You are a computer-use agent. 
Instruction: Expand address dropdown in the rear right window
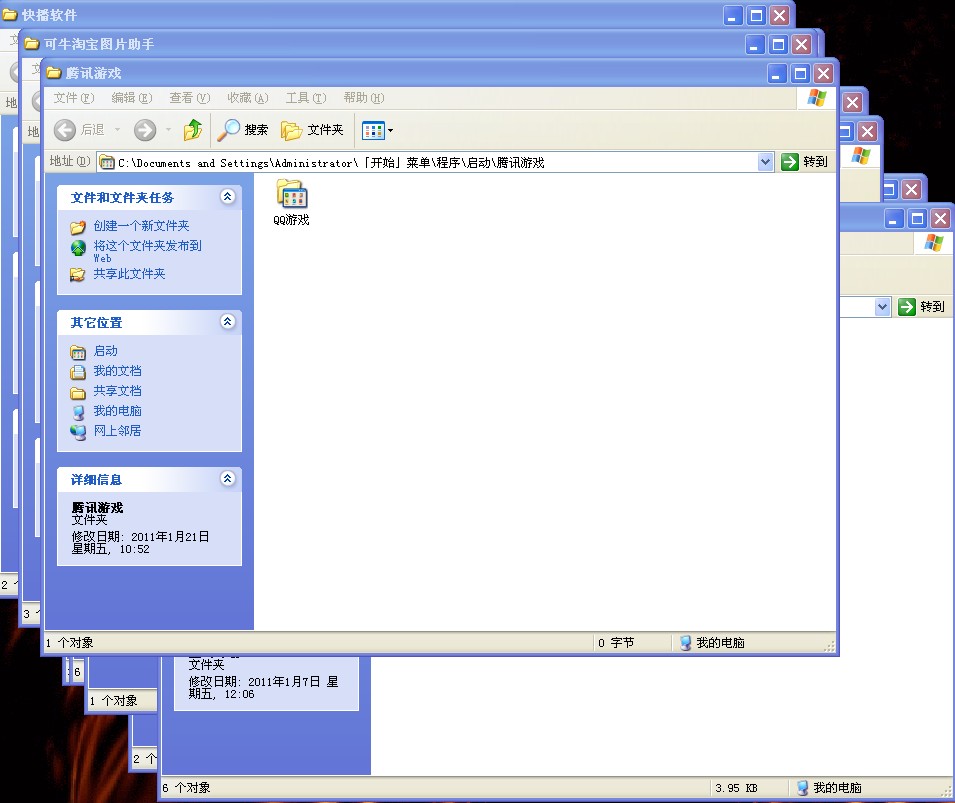tap(883, 306)
